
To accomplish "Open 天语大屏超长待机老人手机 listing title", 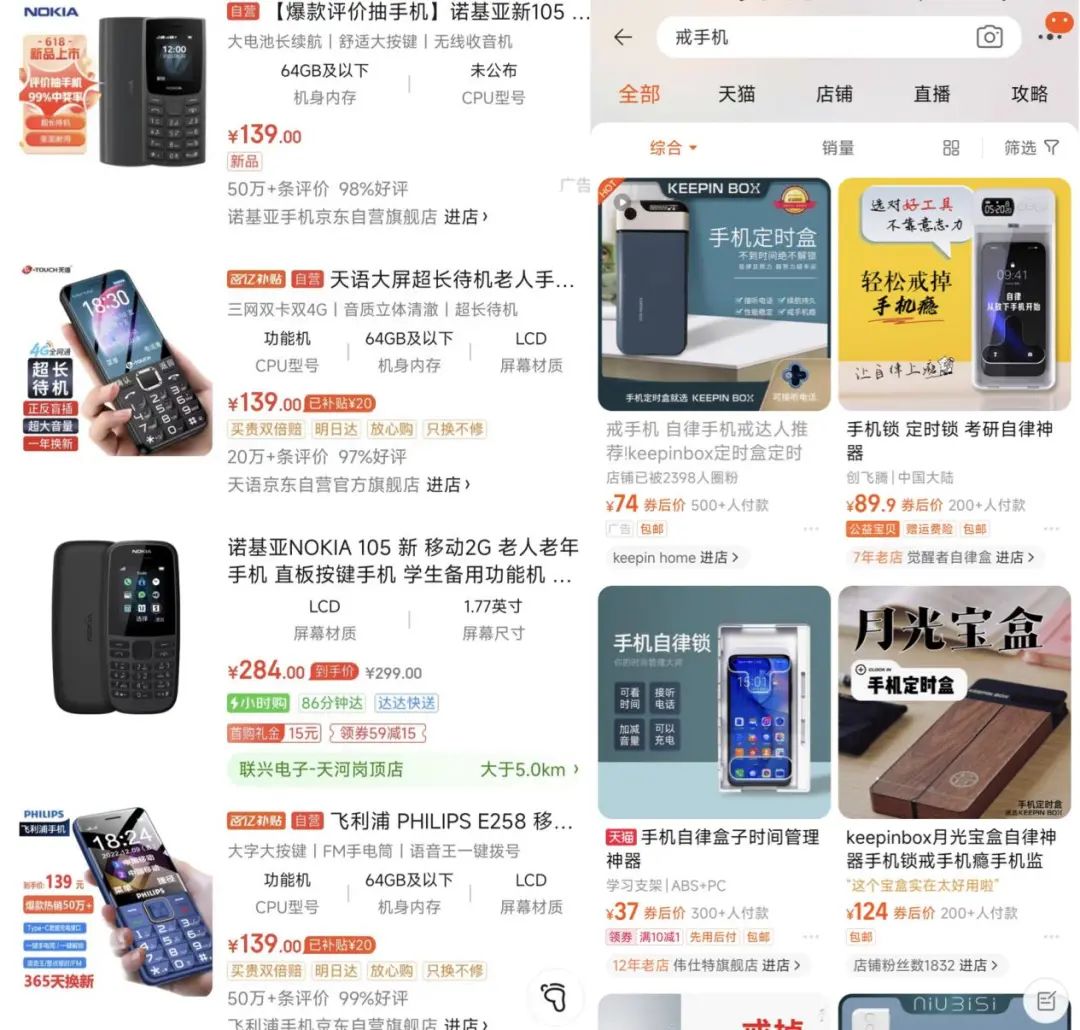I will (x=451, y=279).
